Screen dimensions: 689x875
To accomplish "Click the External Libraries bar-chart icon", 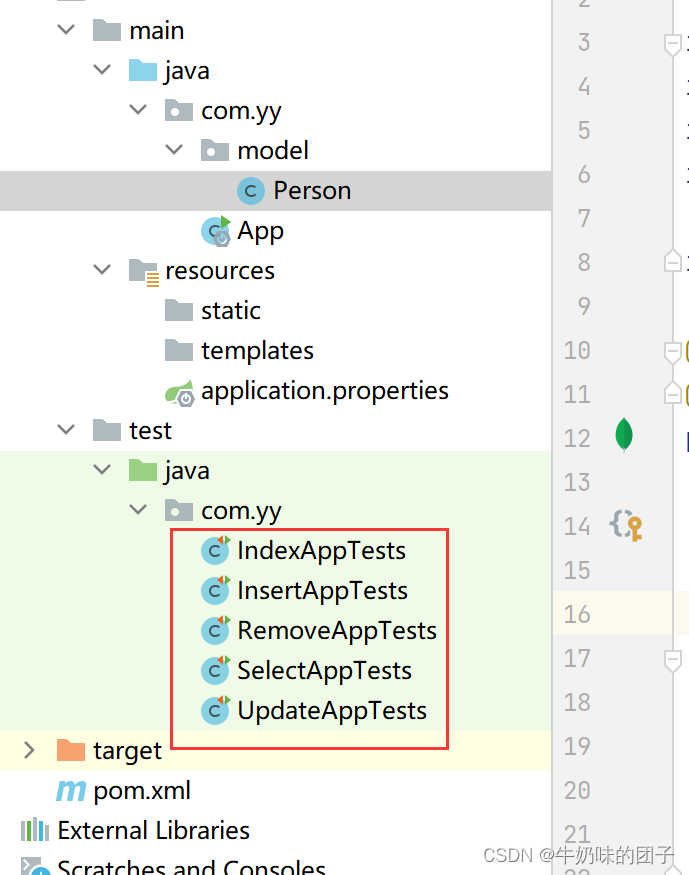I will [35, 830].
